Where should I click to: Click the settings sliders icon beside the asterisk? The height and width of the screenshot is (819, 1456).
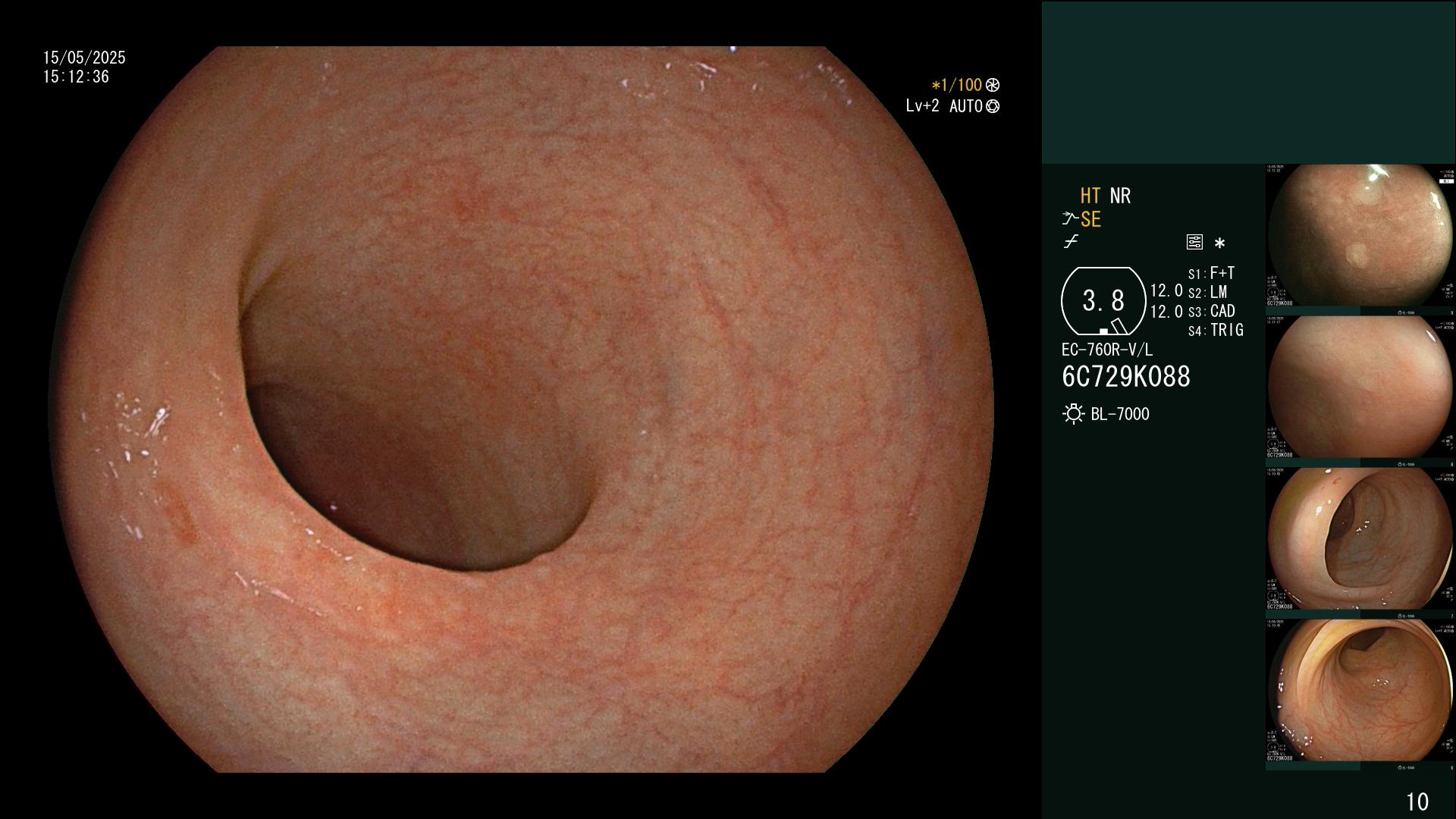(1194, 242)
